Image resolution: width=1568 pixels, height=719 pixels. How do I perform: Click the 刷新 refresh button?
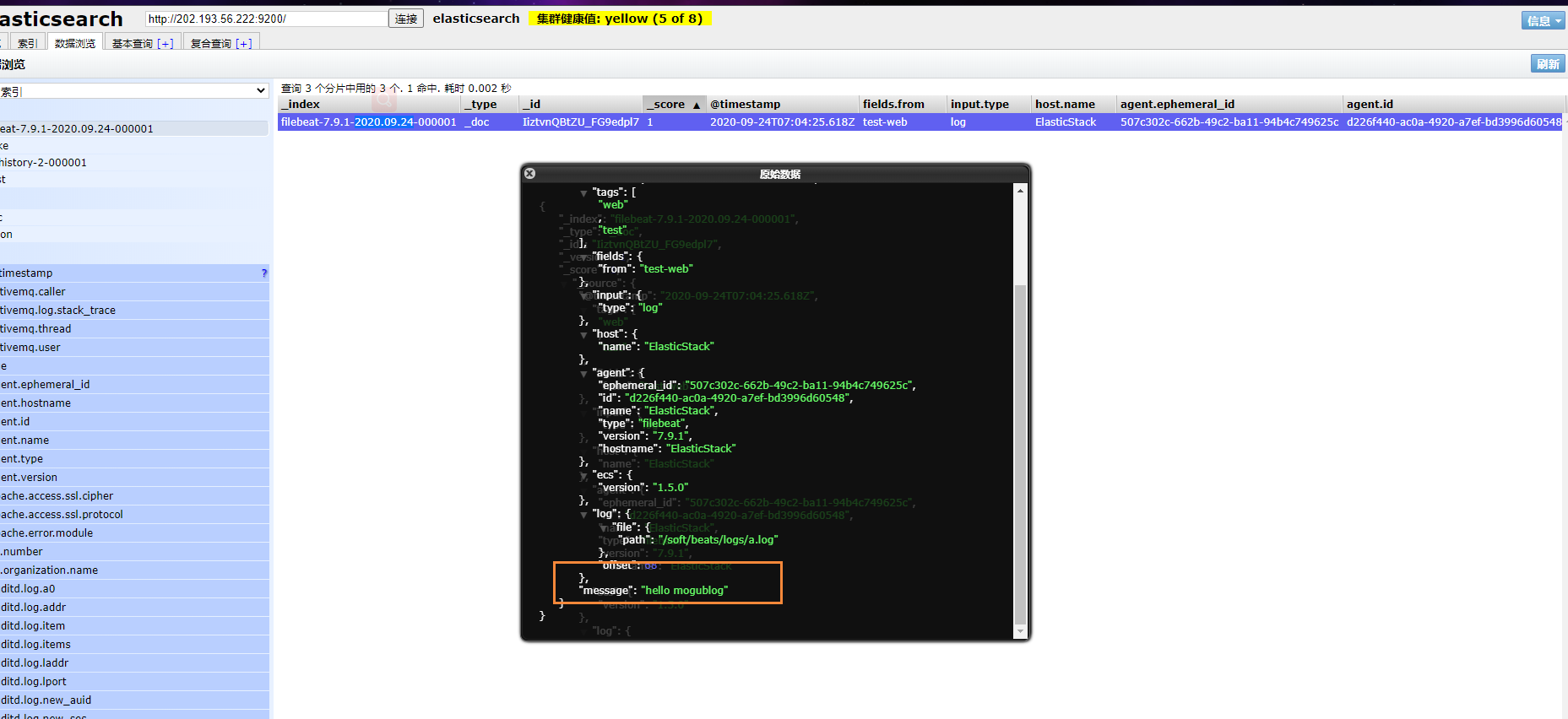tap(1547, 64)
